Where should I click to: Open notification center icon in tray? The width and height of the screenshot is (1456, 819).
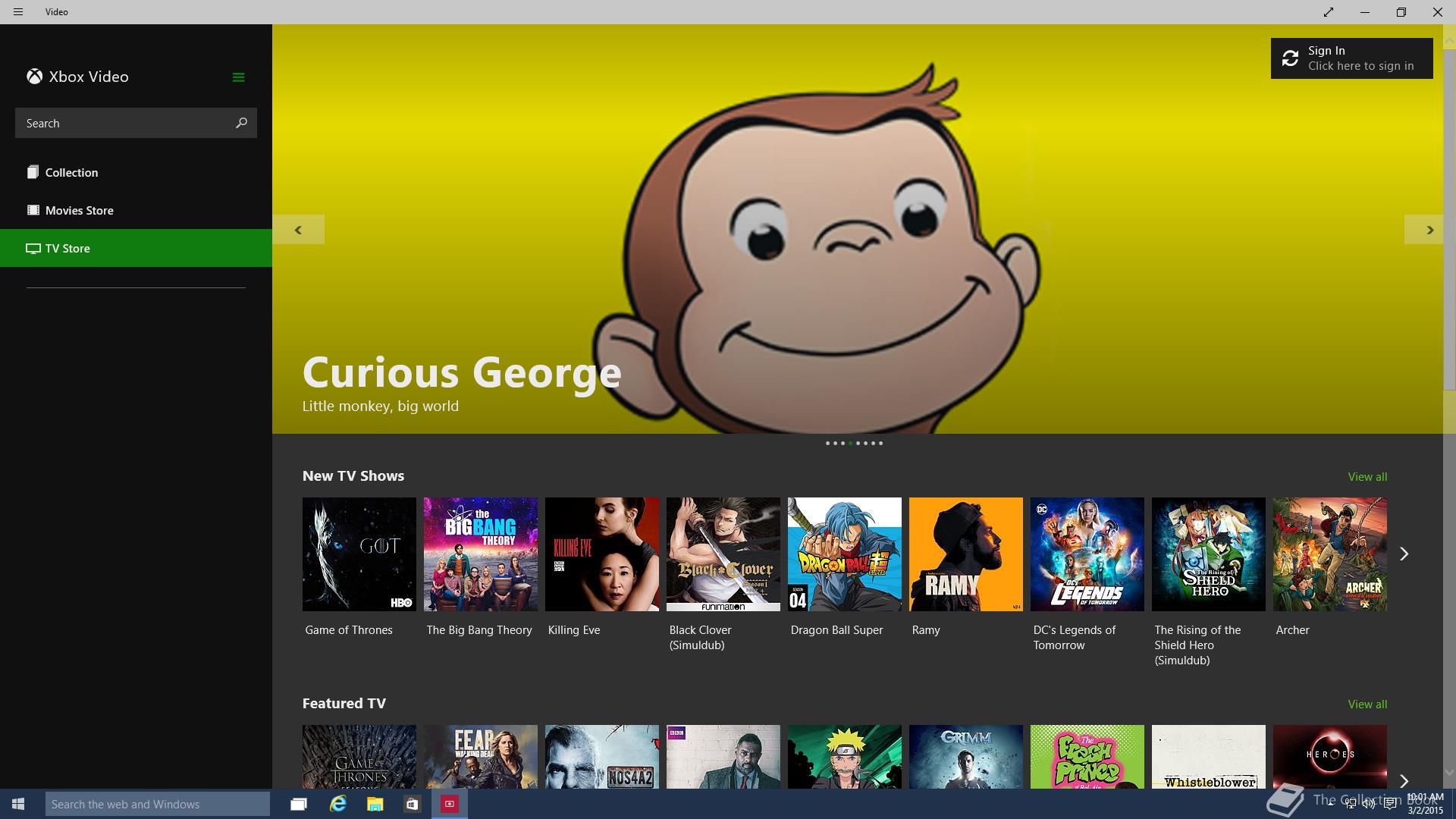point(1390,804)
